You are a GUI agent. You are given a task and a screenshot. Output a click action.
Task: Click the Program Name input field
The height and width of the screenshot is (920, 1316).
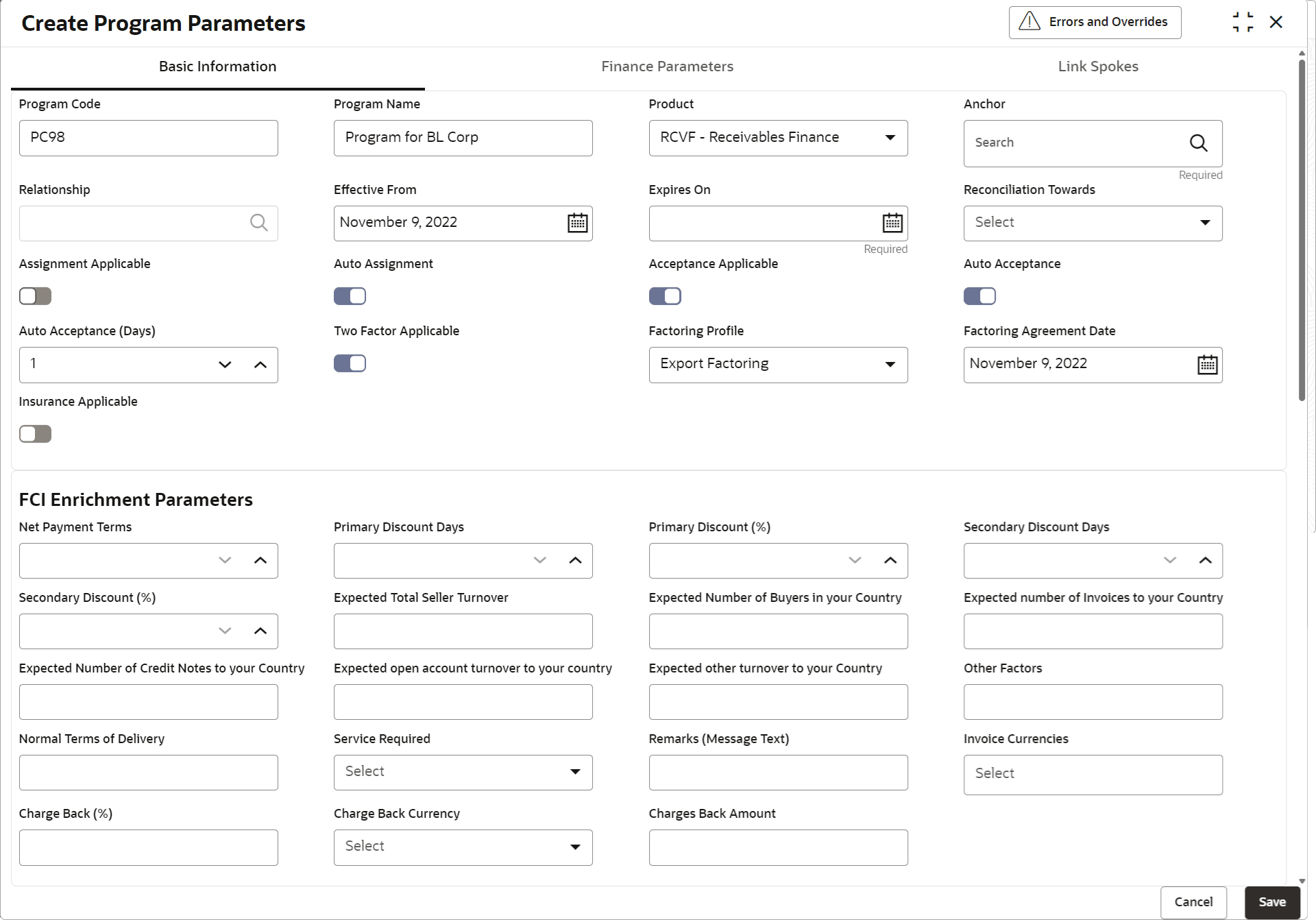463,138
